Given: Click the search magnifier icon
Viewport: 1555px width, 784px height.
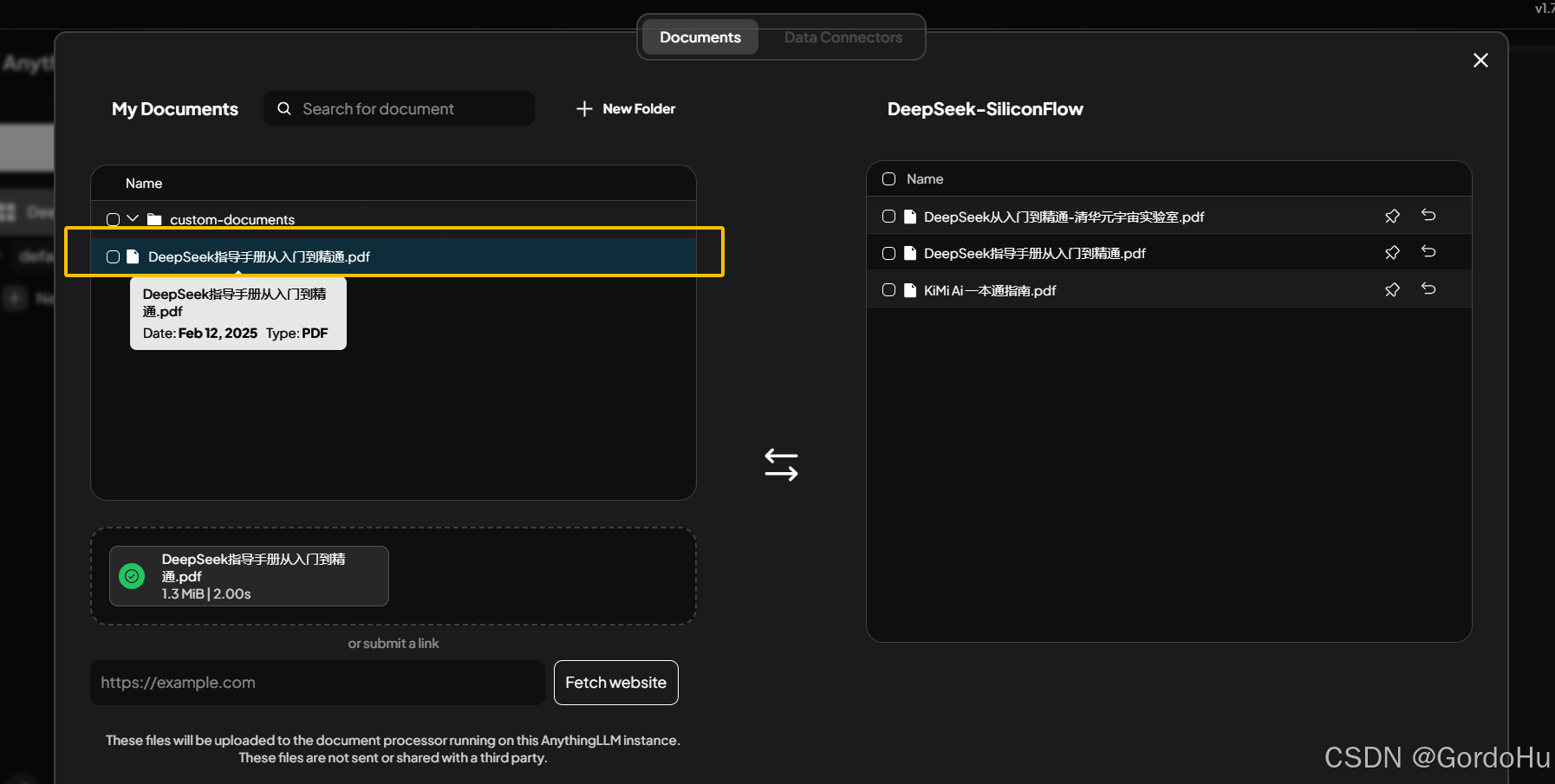Looking at the screenshot, I should 283,108.
